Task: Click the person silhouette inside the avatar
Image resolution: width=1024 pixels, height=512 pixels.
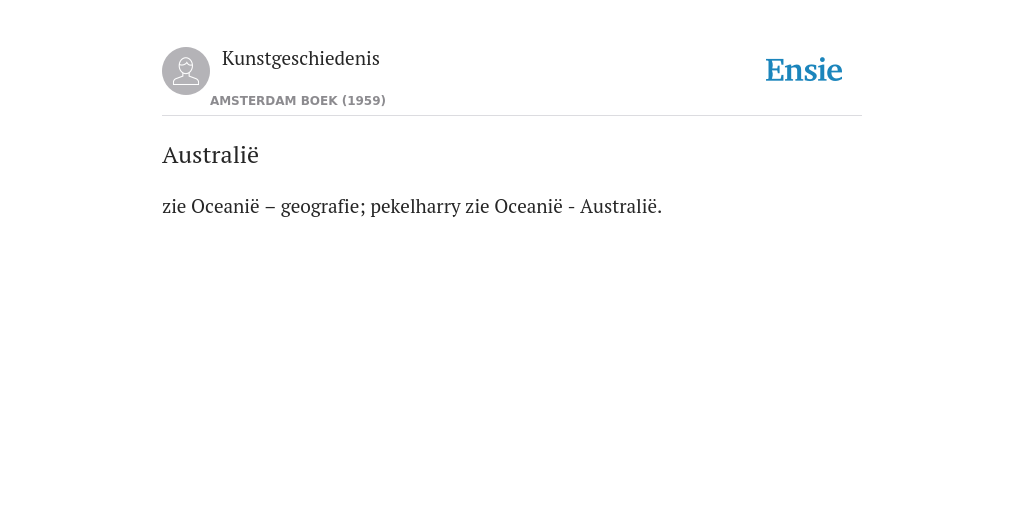Action: (186, 72)
